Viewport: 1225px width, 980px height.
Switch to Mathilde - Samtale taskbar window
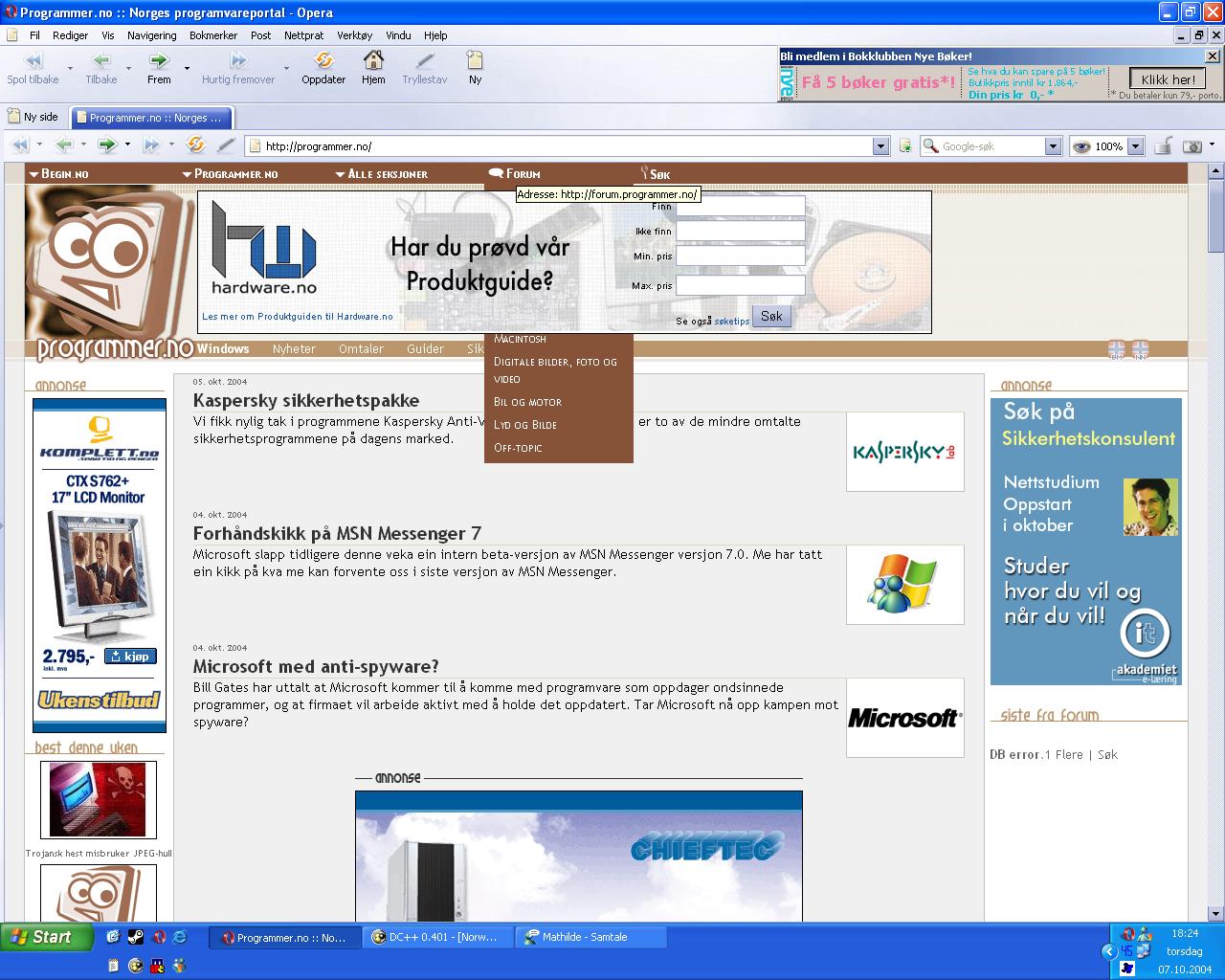(x=591, y=937)
